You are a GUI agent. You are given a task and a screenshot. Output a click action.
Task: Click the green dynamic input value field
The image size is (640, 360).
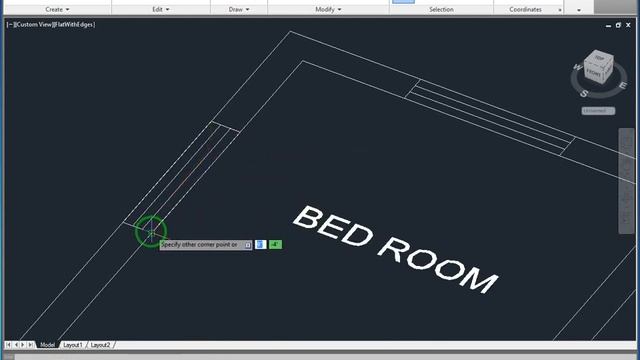pos(275,244)
